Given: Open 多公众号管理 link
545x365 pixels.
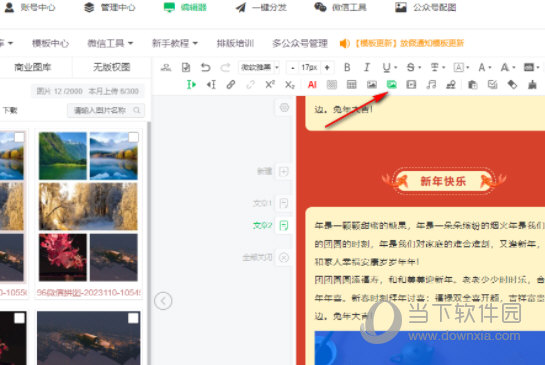Looking at the screenshot, I should click(300, 43).
